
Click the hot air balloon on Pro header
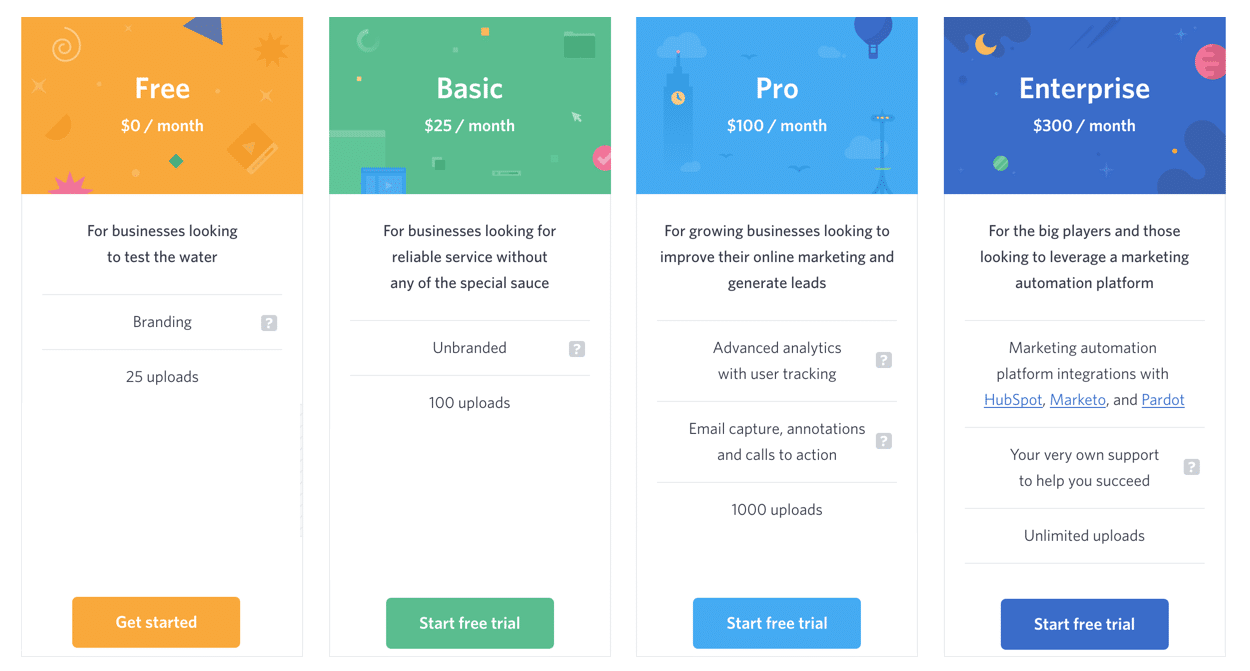point(870,35)
